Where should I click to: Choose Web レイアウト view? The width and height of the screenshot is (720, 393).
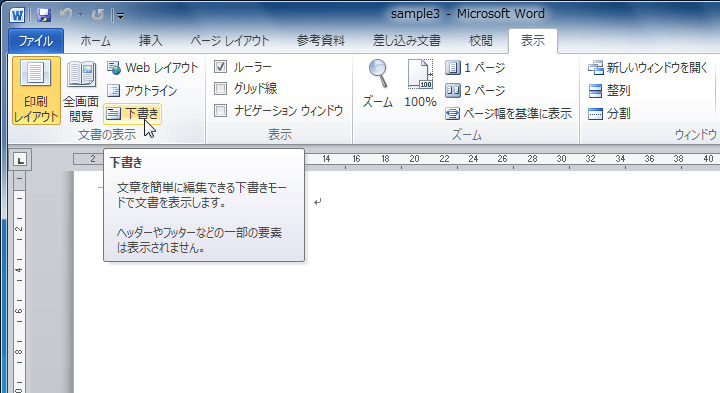[152, 67]
